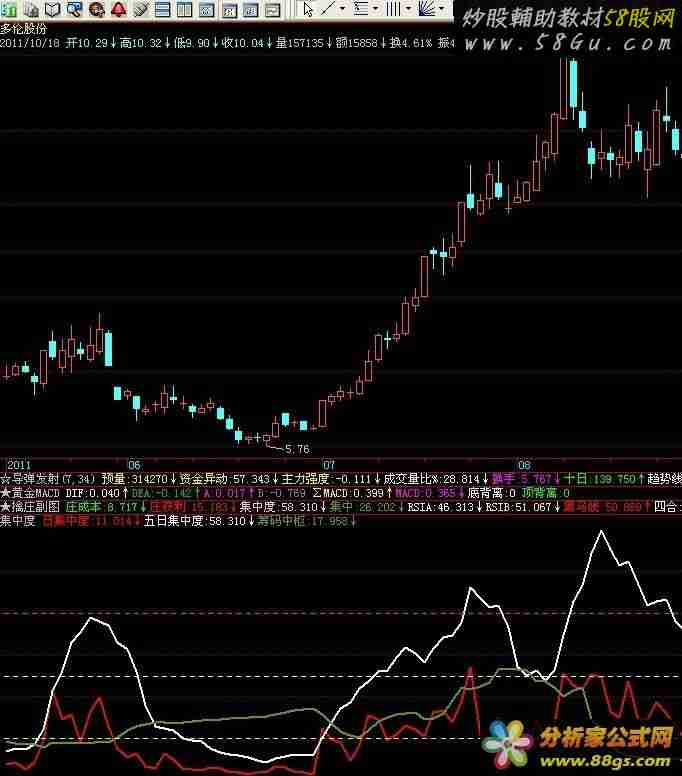Expand the fan lines tool dropdown arrow
The image size is (682, 776).
pyautogui.click(x=441, y=8)
